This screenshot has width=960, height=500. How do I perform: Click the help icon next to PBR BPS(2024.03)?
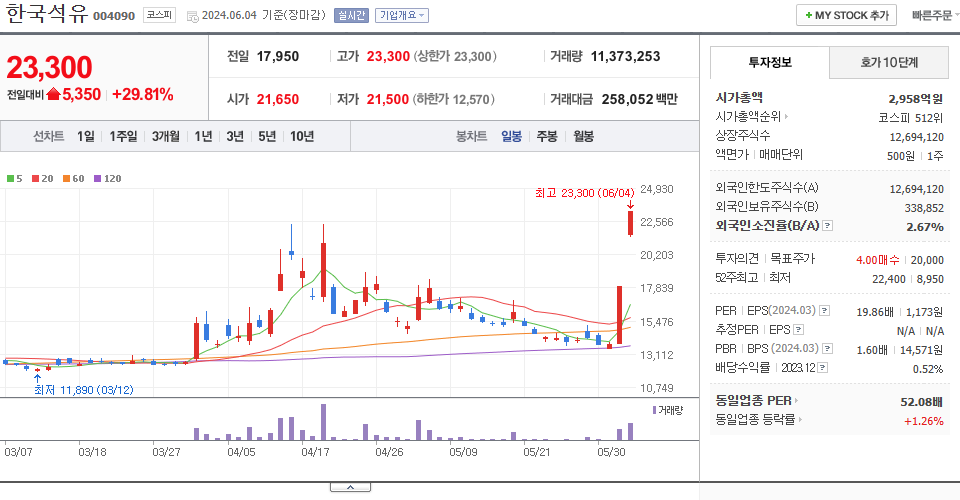(x=827, y=349)
